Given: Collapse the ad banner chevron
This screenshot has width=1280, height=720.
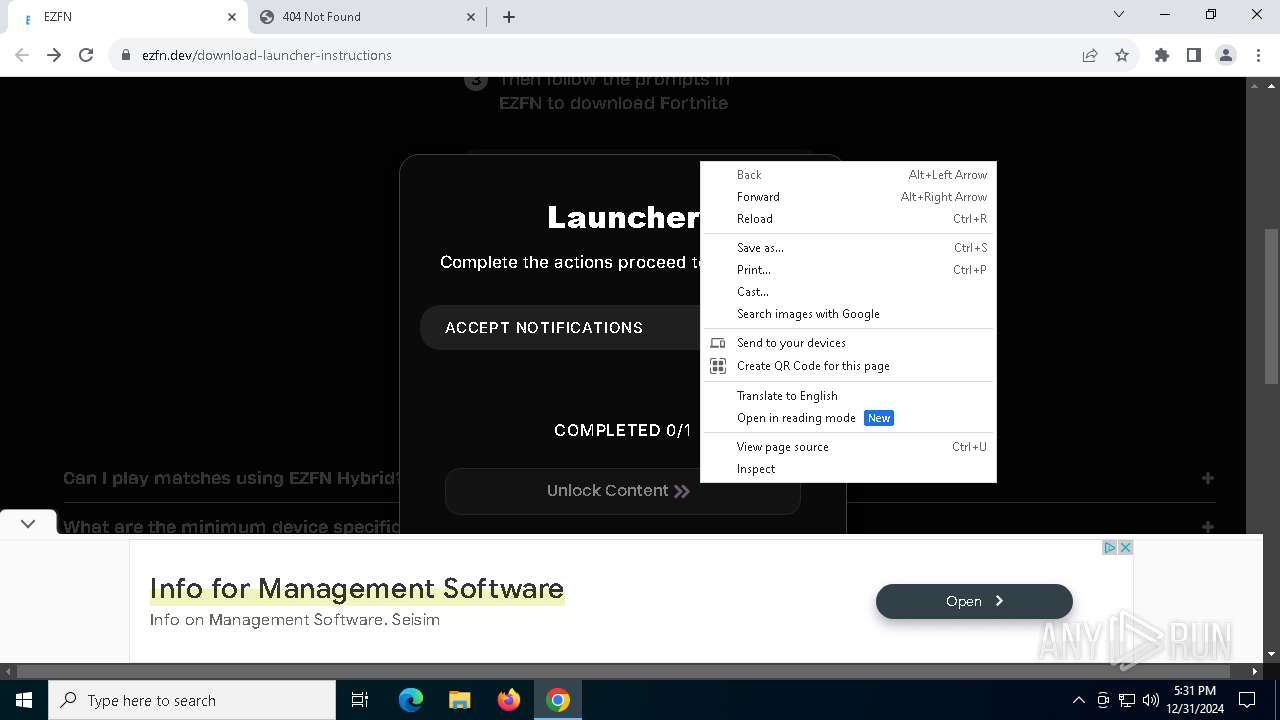Looking at the screenshot, I should tap(28, 523).
